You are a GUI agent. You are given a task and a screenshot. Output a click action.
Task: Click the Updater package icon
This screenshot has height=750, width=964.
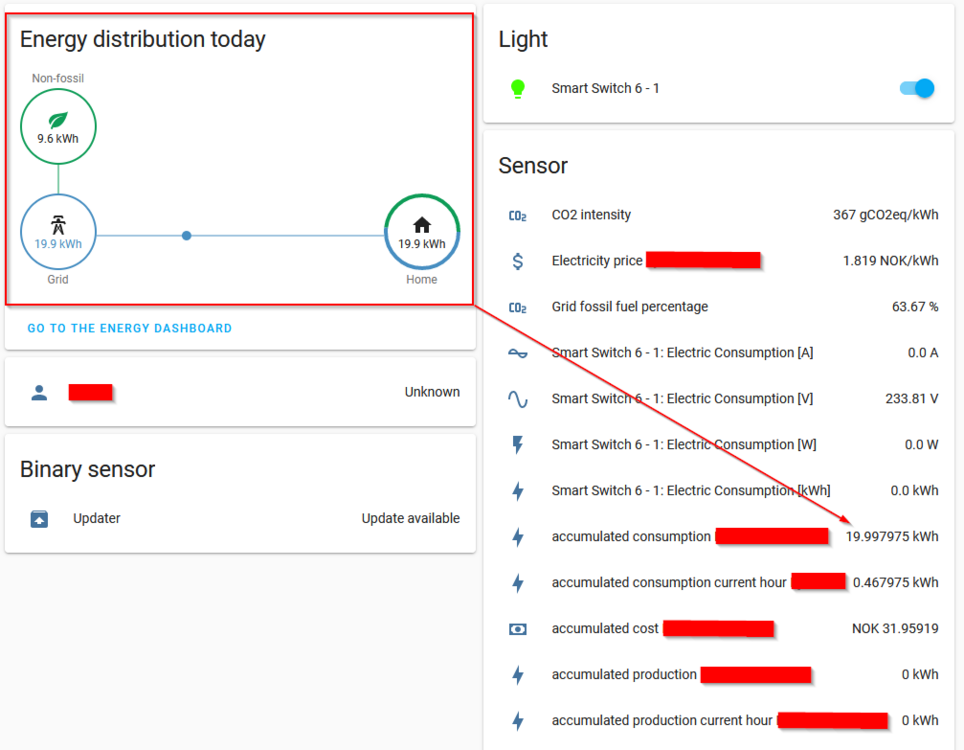point(39,518)
